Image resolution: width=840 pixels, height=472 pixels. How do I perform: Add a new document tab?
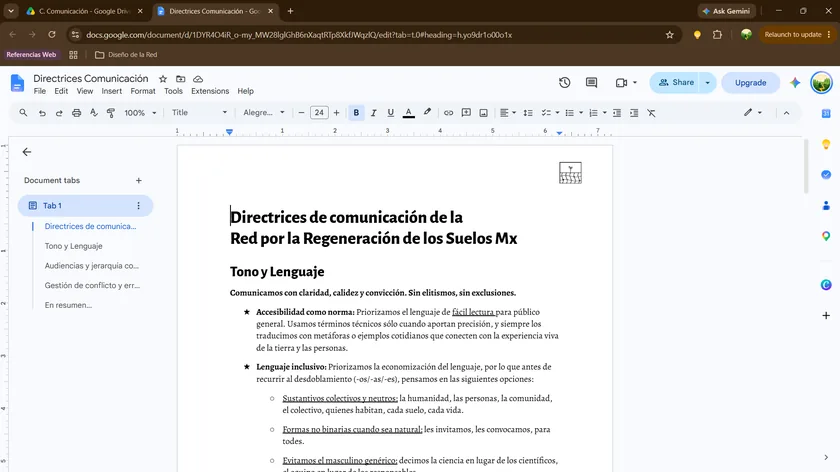coord(139,181)
